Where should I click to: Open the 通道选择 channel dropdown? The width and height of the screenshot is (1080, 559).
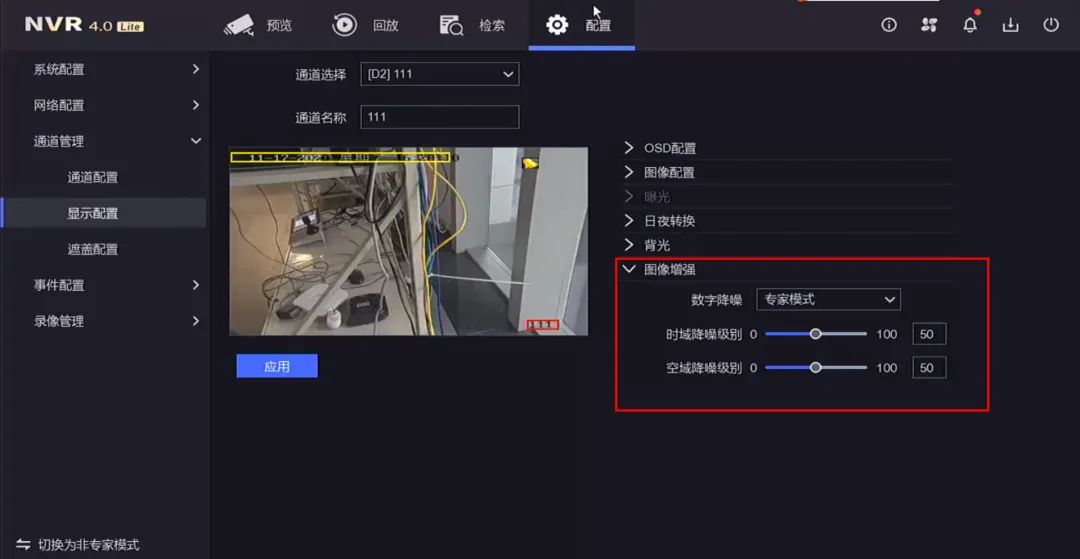pyautogui.click(x=439, y=75)
